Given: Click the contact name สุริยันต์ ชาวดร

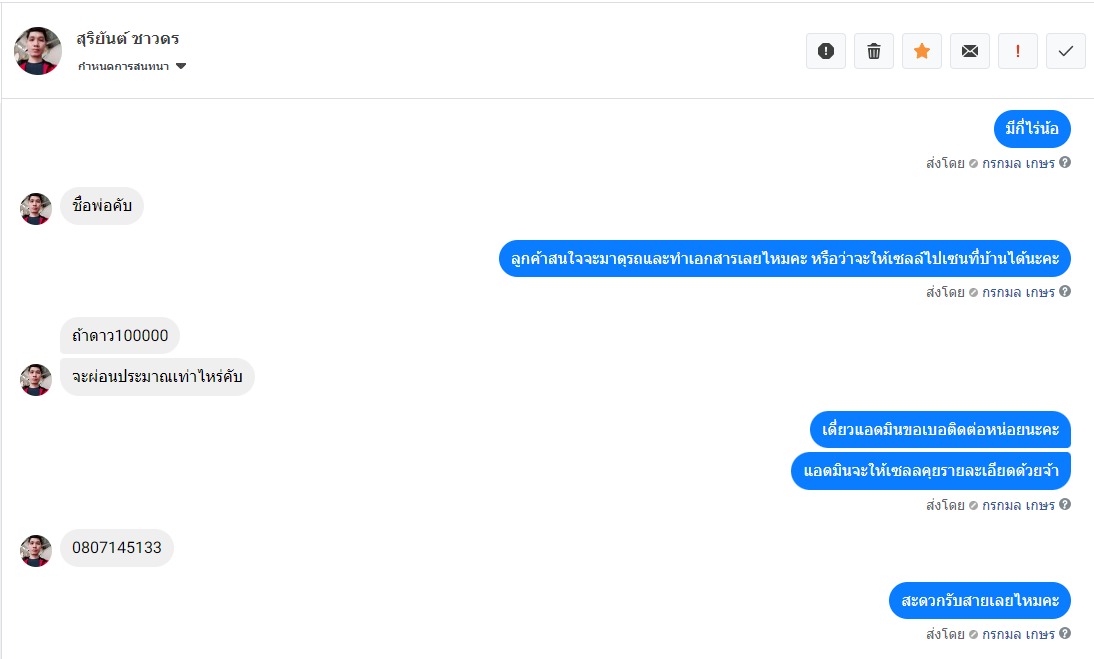Looking at the screenshot, I should coord(128,39).
